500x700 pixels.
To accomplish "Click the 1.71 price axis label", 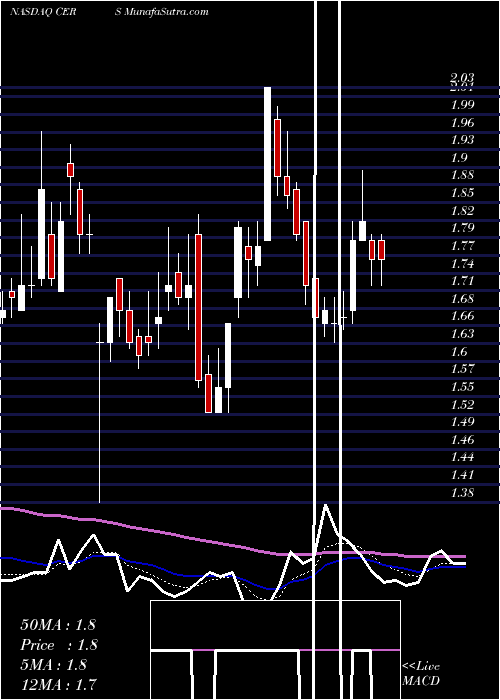I will point(462,281).
